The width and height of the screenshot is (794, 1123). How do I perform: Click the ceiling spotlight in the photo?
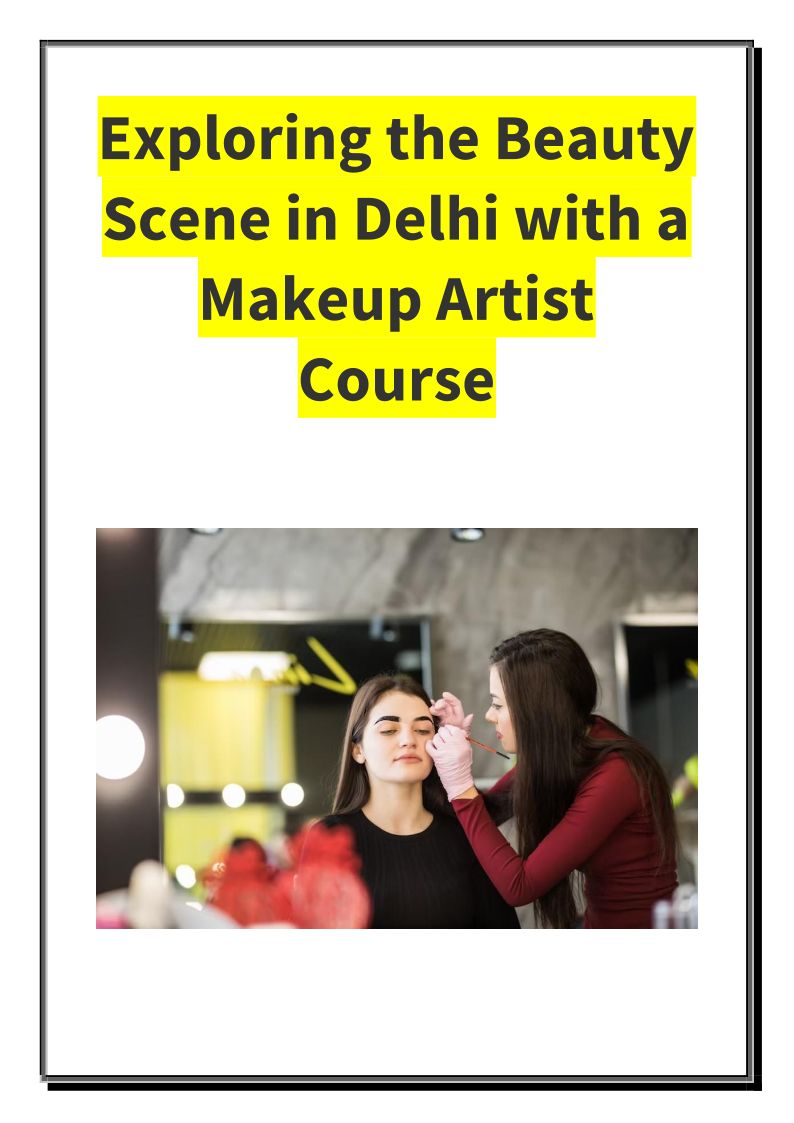[468, 534]
